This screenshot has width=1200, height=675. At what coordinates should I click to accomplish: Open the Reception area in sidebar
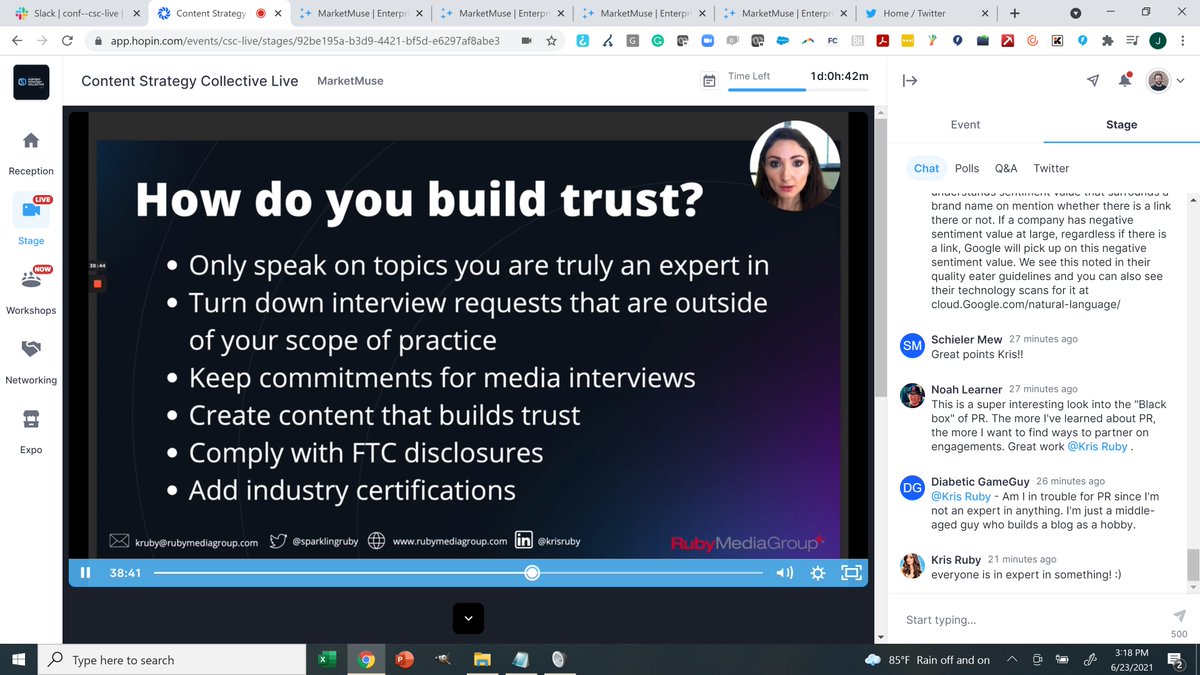click(x=31, y=153)
